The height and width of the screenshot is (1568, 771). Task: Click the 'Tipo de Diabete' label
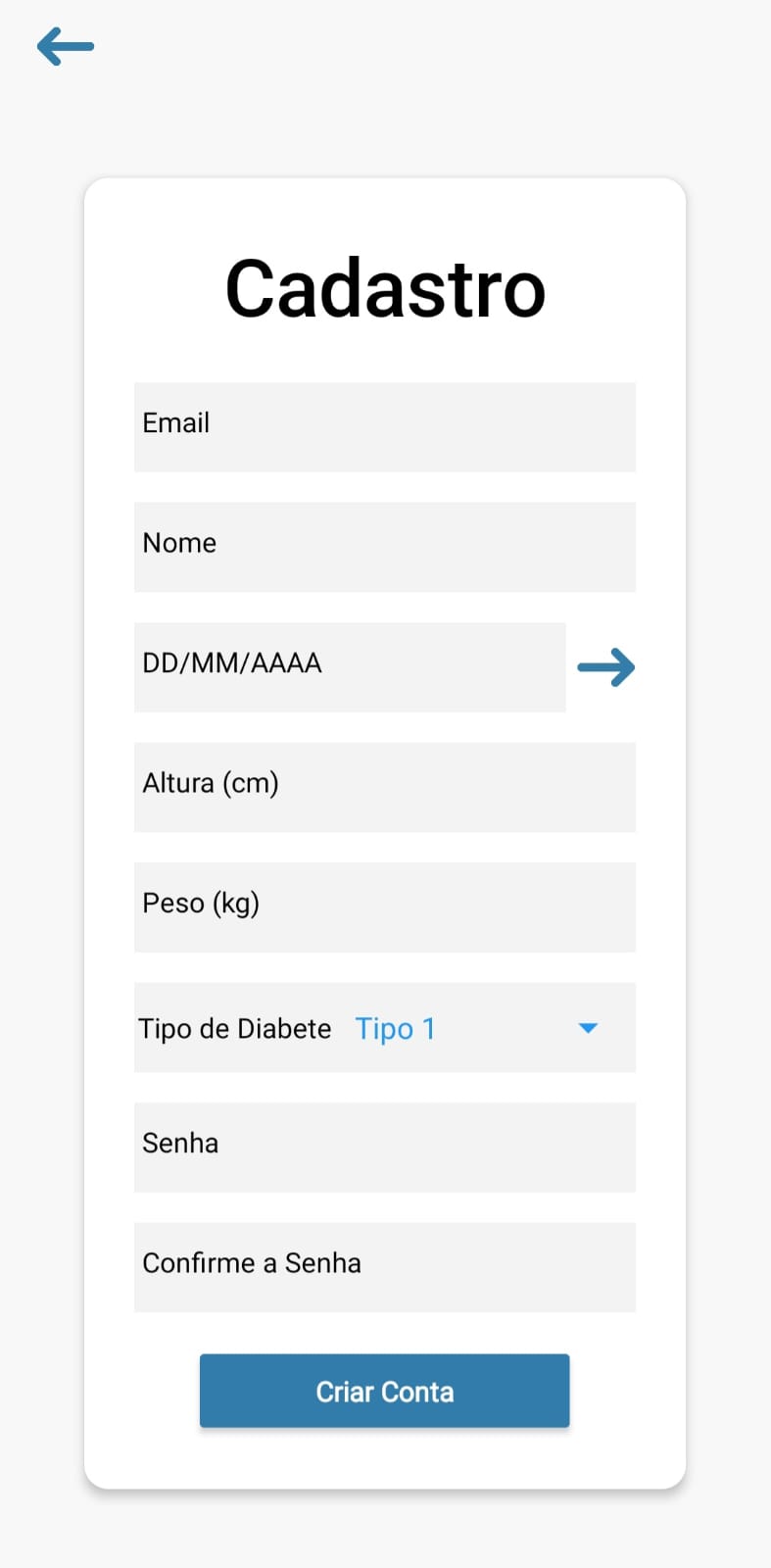235,1028
